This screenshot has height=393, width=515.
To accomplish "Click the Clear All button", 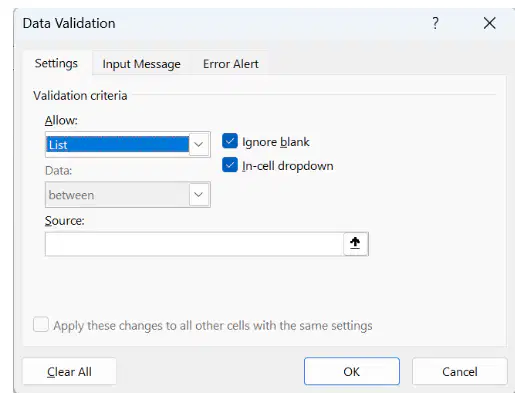I will [x=69, y=371].
